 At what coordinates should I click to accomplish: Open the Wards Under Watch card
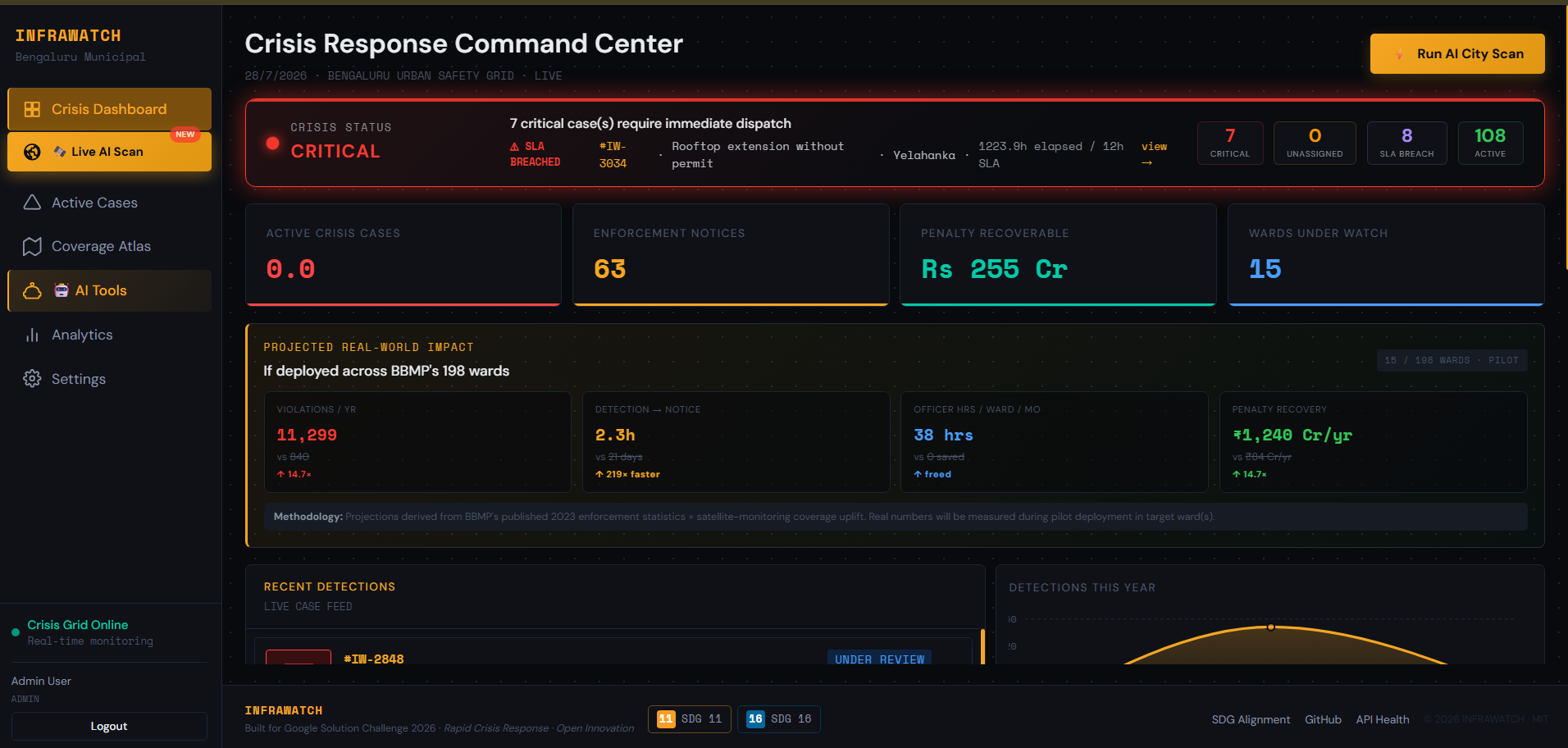[x=1386, y=254]
